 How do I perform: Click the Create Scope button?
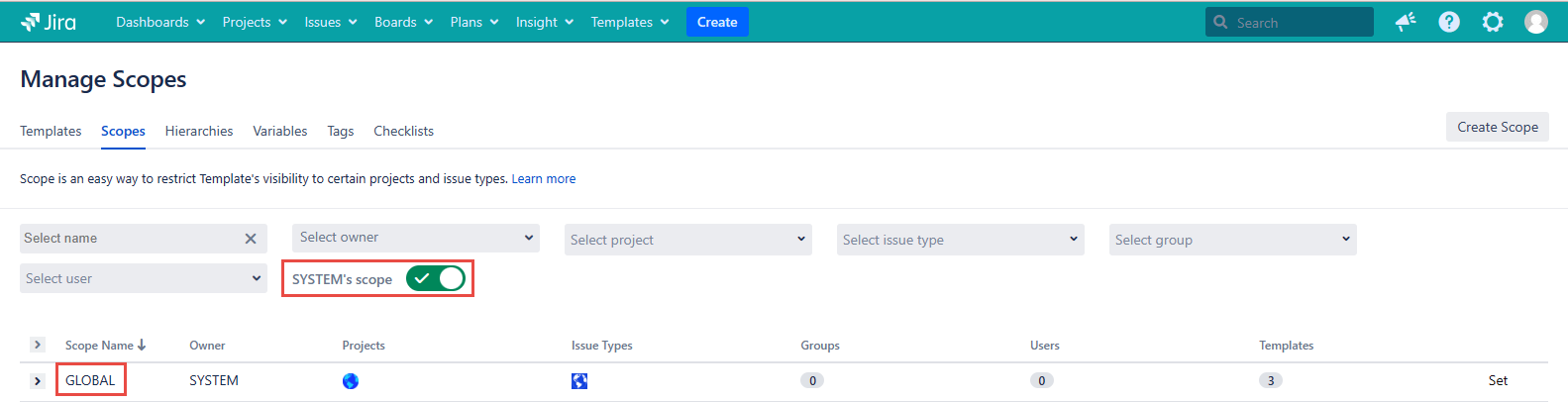(1497, 127)
